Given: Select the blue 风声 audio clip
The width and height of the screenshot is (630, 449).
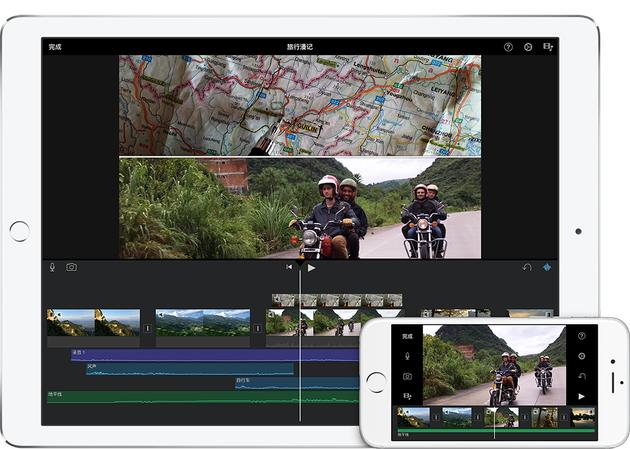Looking at the screenshot, I should click(x=190, y=369).
